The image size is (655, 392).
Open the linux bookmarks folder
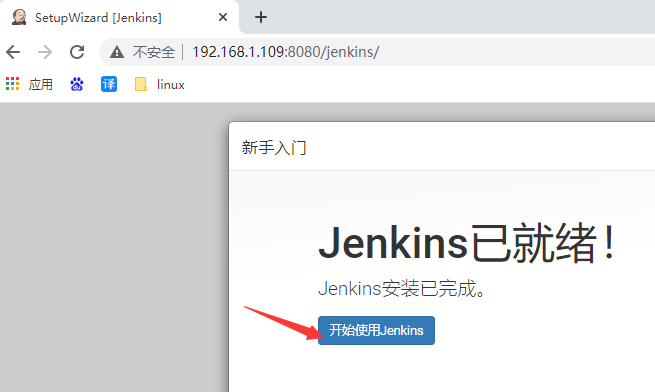pos(160,84)
